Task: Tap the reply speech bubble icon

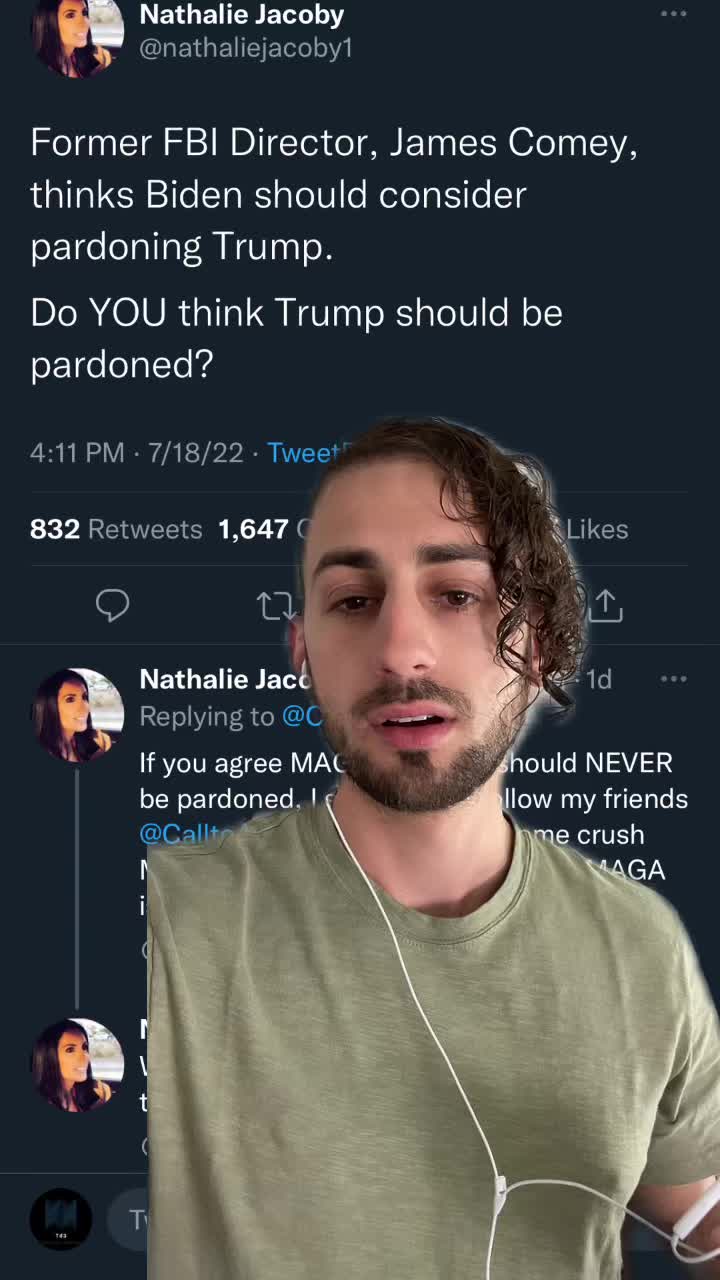Action: pos(112,605)
